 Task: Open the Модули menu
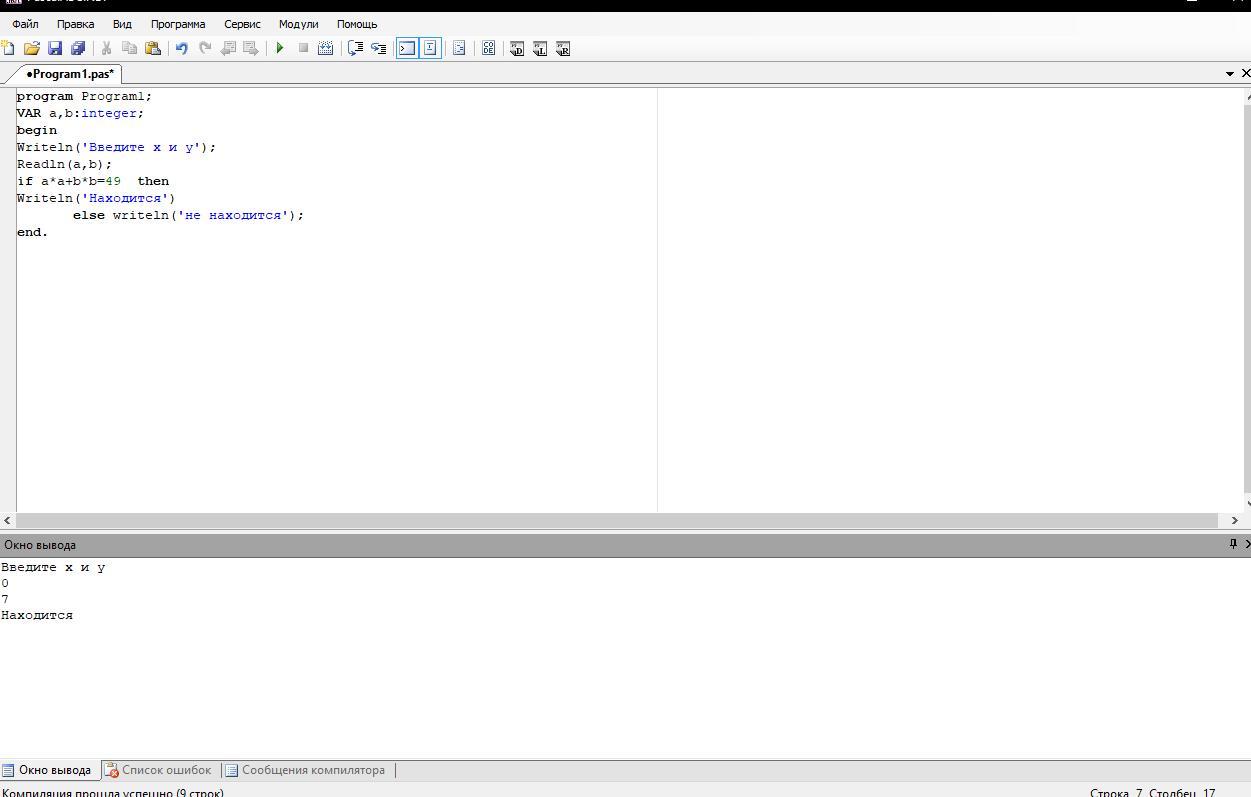click(298, 24)
